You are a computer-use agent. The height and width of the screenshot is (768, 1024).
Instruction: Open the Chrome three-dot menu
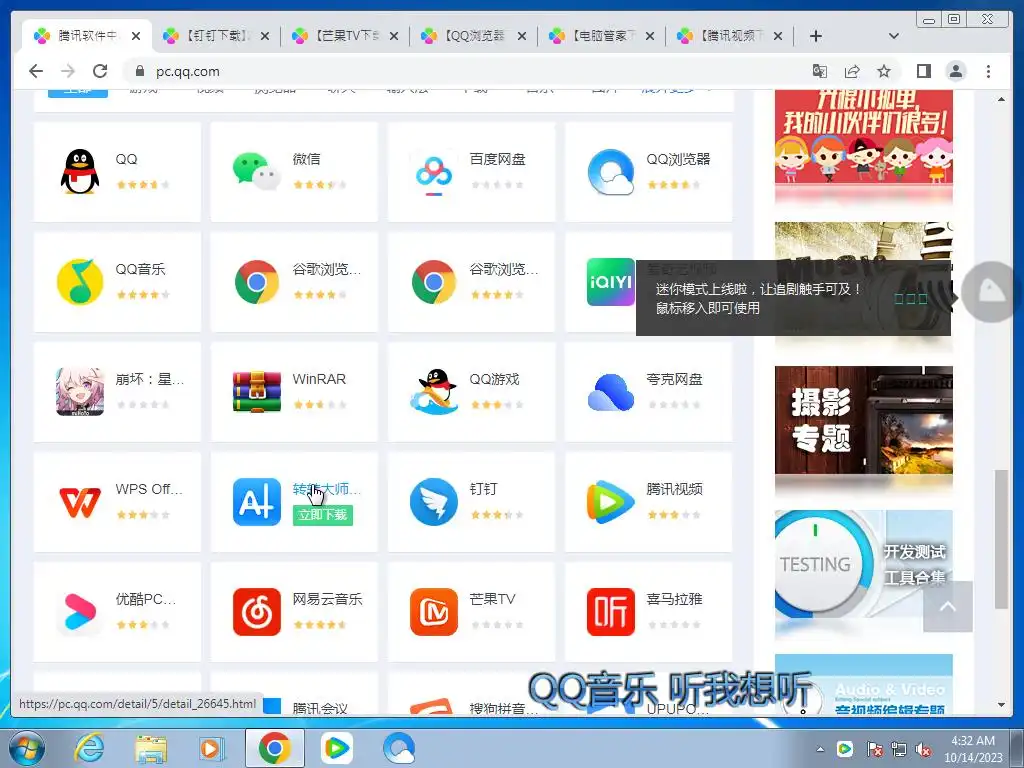click(x=989, y=71)
